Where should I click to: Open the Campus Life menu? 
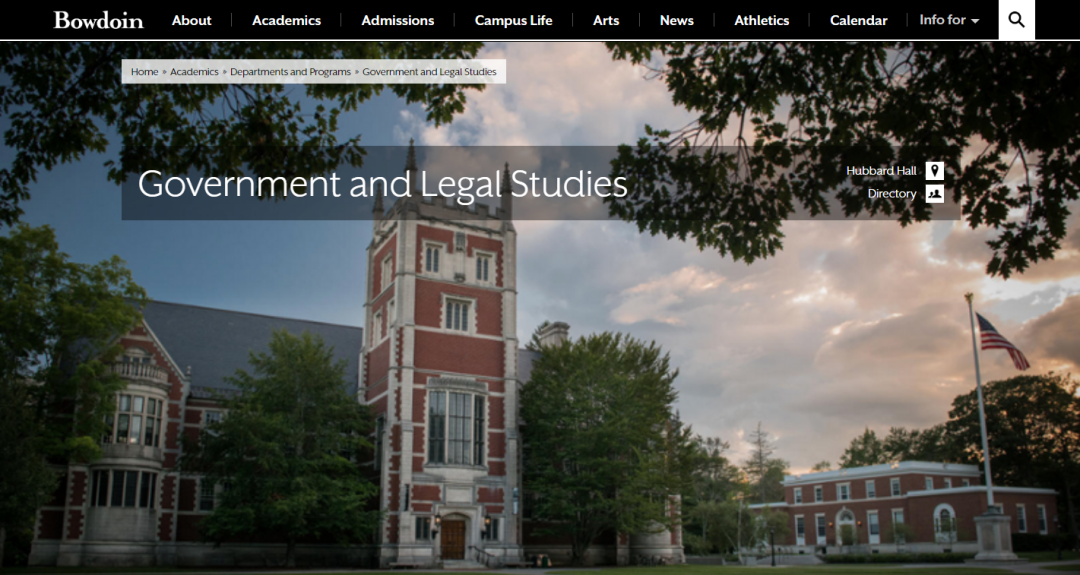pyautogui.click(x=513, y=21)
